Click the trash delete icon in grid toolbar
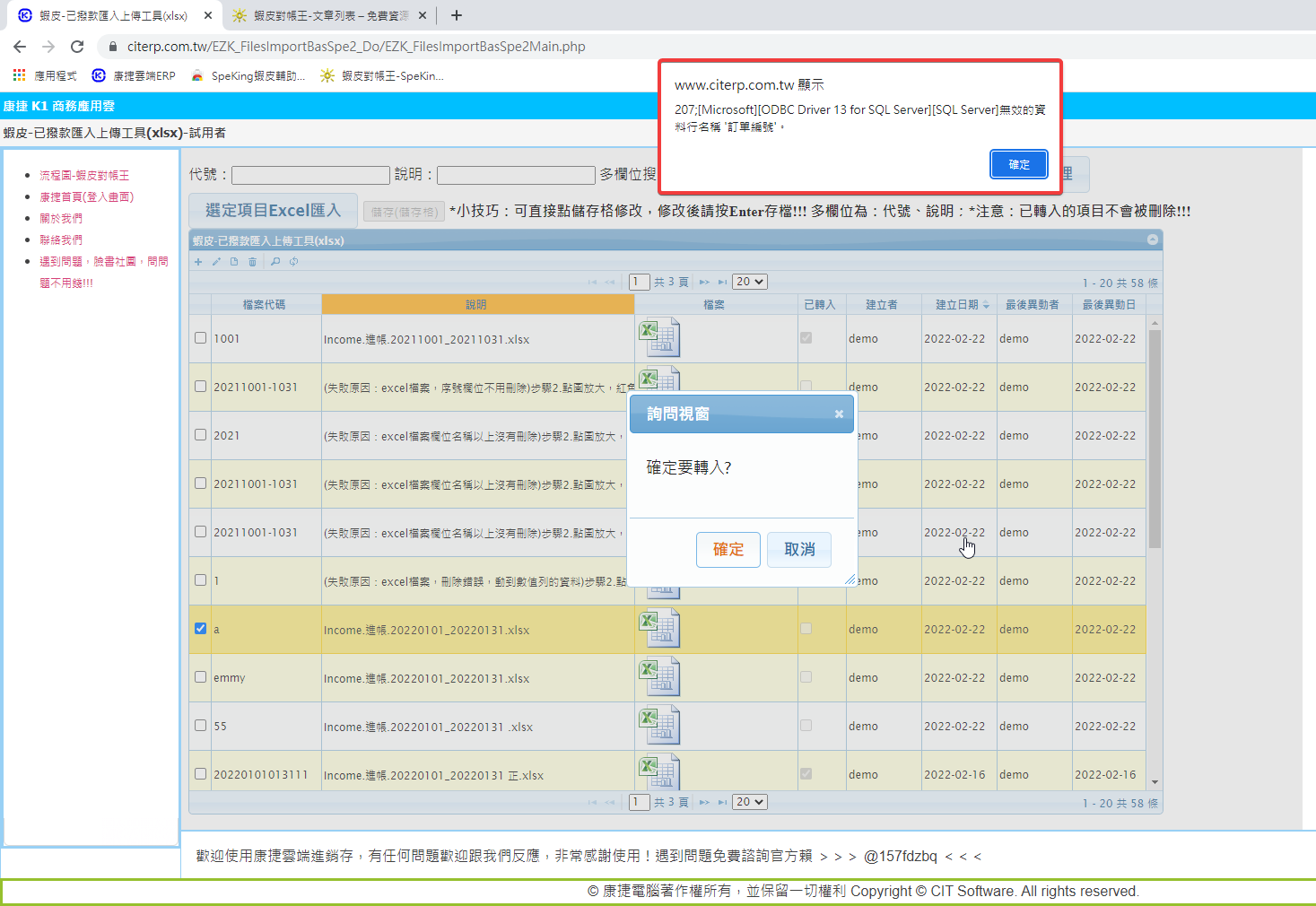The image size is (1316, 906). 252,262
